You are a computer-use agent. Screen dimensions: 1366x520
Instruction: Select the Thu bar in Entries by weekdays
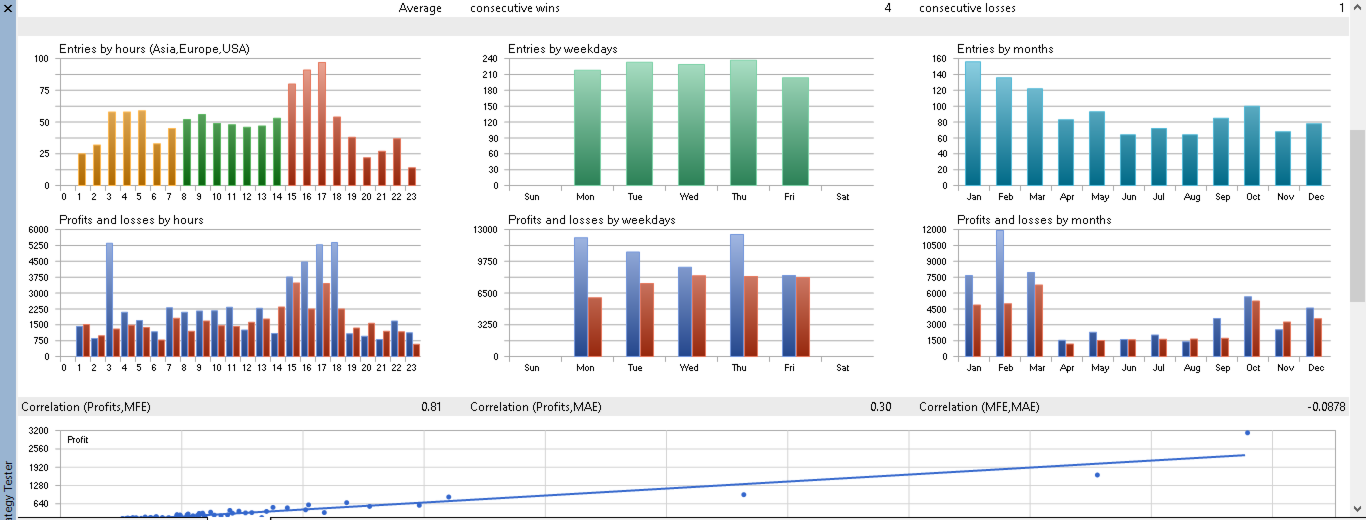(743, 122)
